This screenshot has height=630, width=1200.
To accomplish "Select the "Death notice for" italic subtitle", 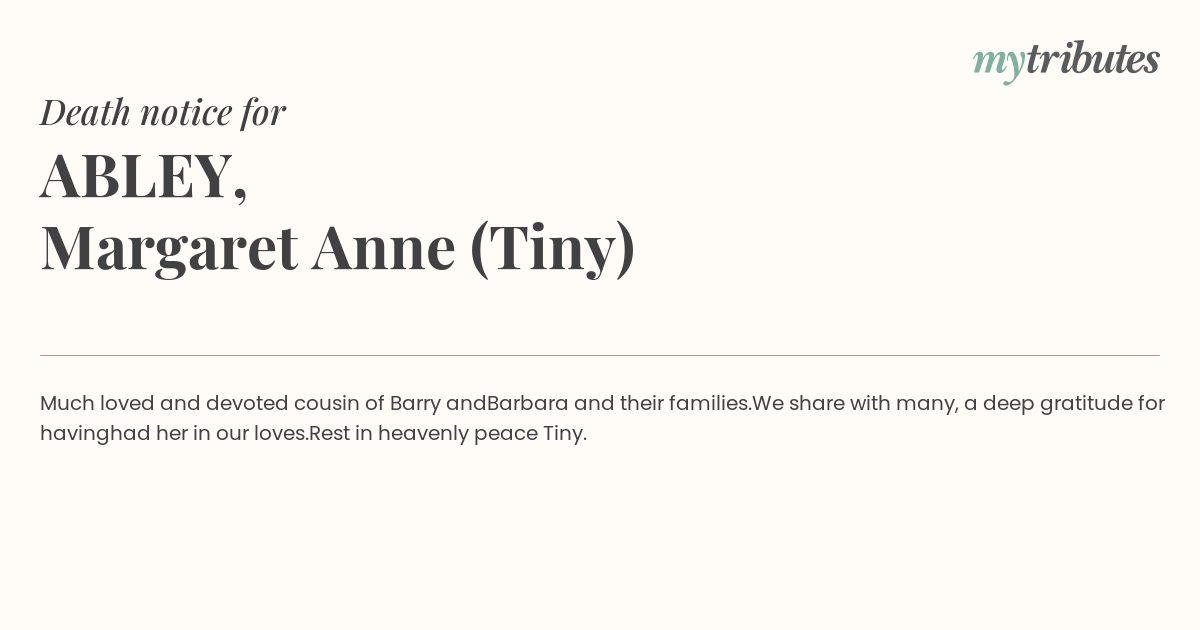I will (163, 112).
